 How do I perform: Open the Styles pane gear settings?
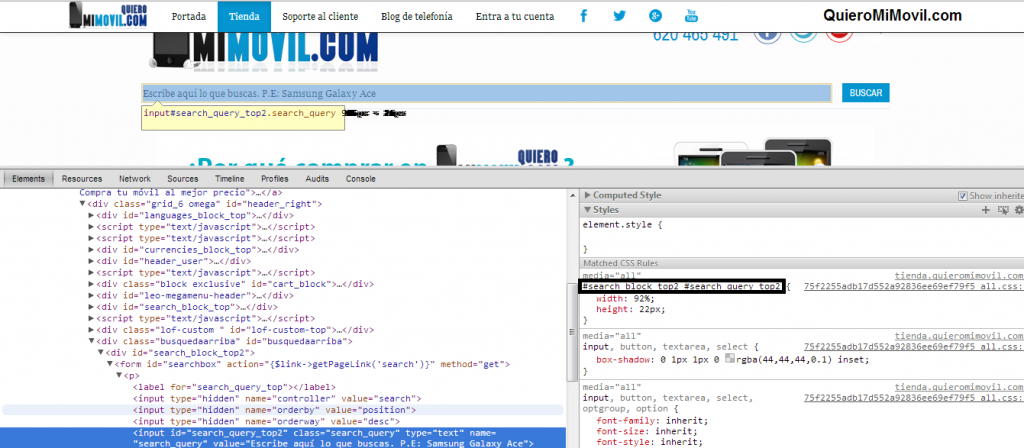[1018, 210]
